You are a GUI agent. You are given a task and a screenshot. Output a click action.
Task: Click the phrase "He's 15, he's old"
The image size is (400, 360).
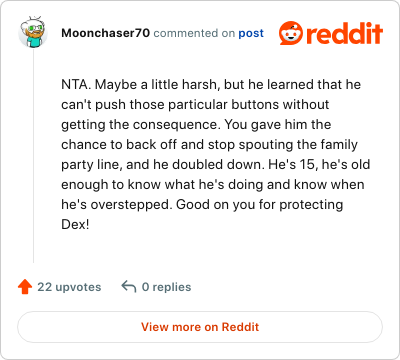319,165
